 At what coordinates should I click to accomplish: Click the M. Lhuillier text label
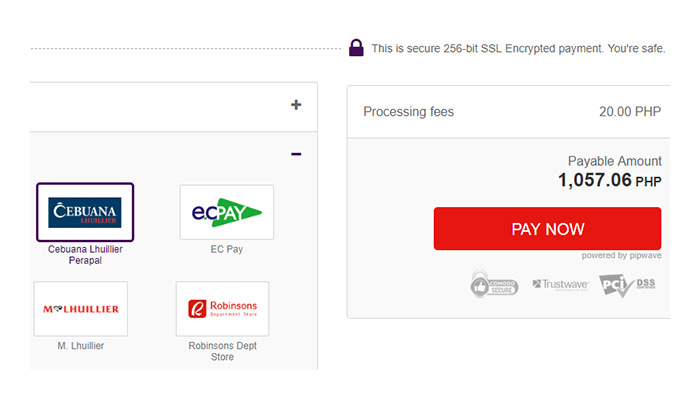coord(81,346)
